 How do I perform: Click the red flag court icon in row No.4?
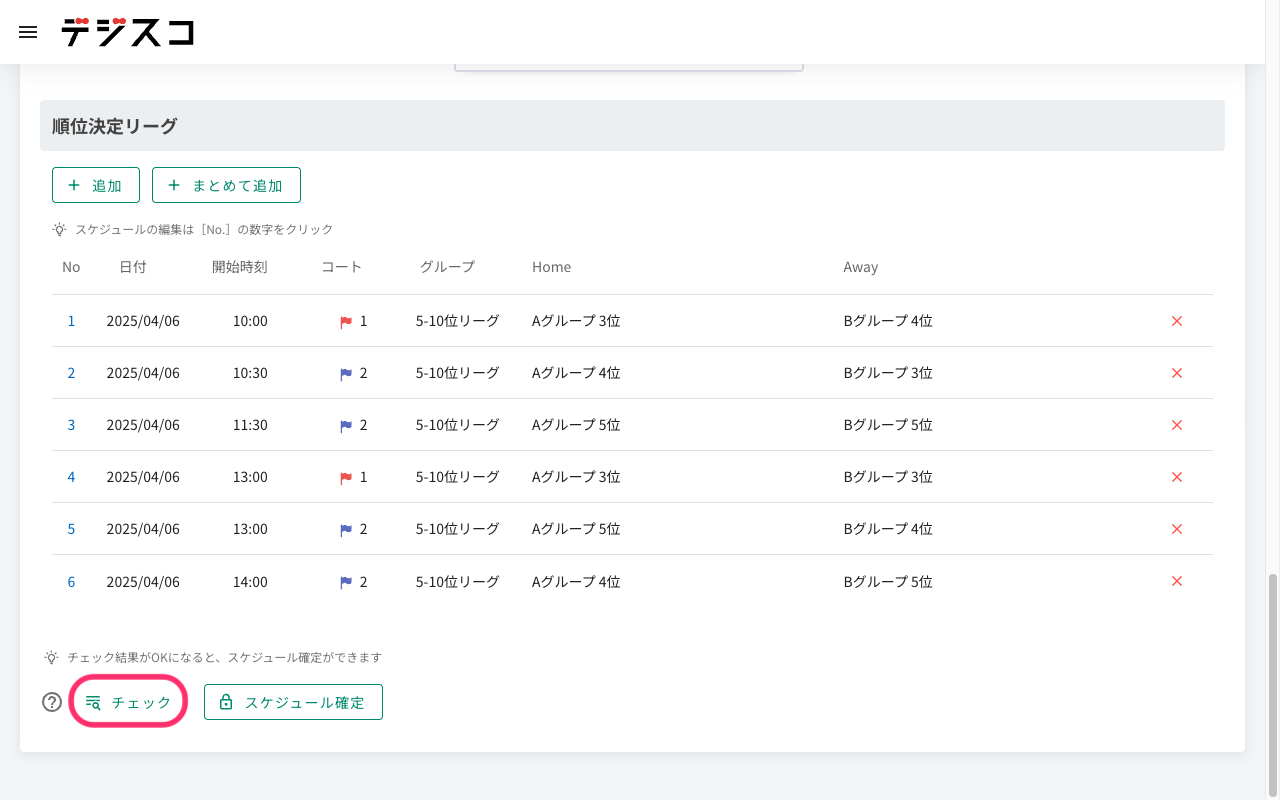345,477
